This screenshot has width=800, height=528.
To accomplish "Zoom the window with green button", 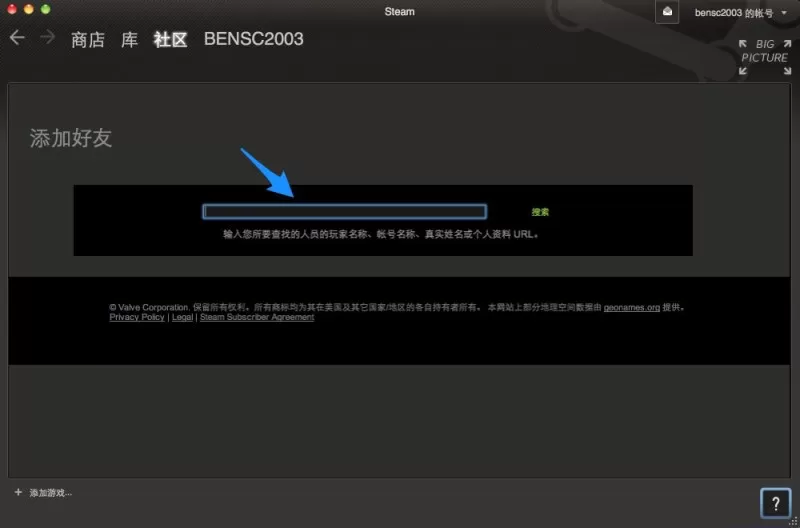I will pyautogui.click(x=45, y=9).
